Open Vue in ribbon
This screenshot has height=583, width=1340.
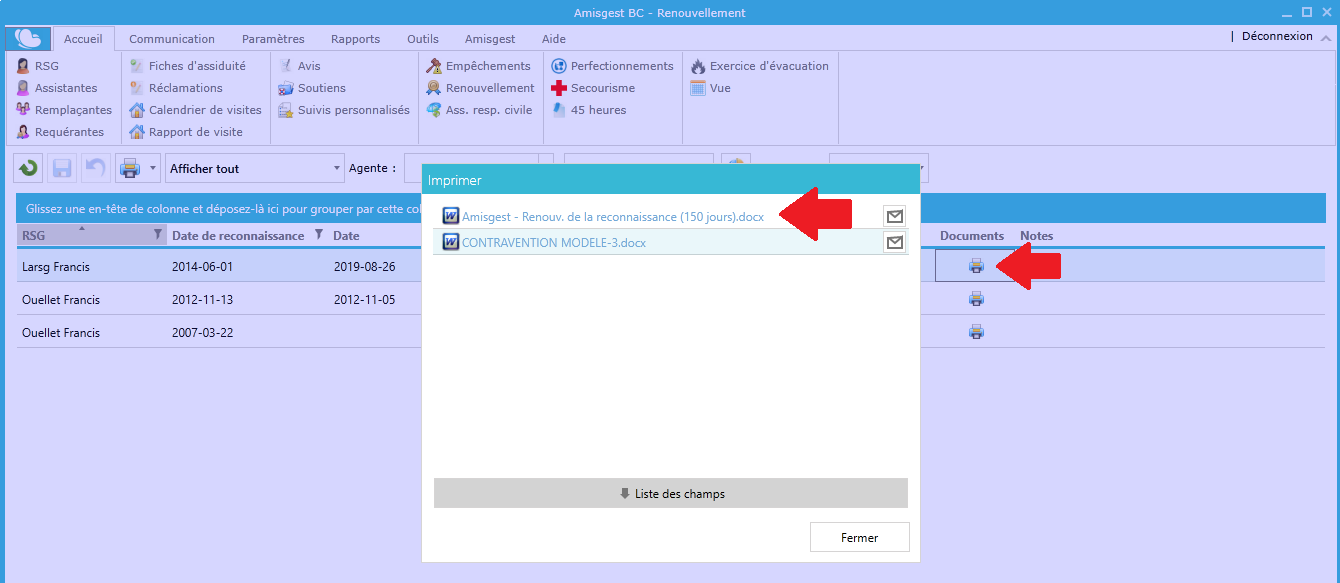point(711,88)
